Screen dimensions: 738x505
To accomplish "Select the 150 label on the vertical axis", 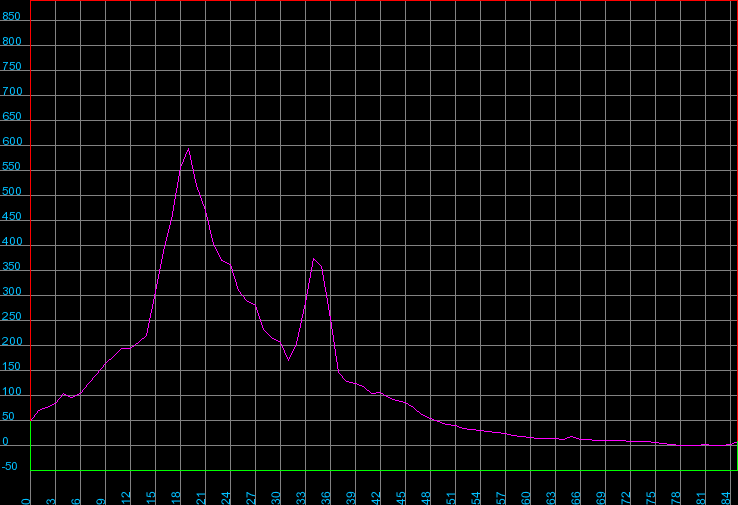I will coord(11,366).
